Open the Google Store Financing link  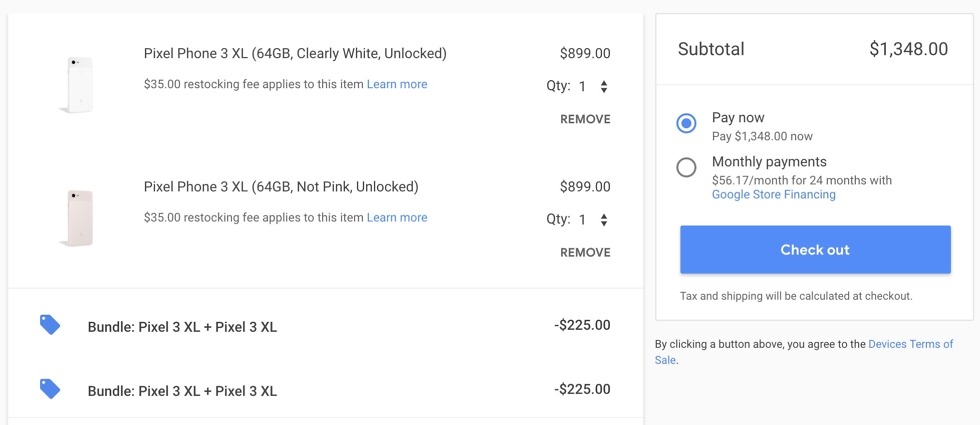(x=773, y=195)
